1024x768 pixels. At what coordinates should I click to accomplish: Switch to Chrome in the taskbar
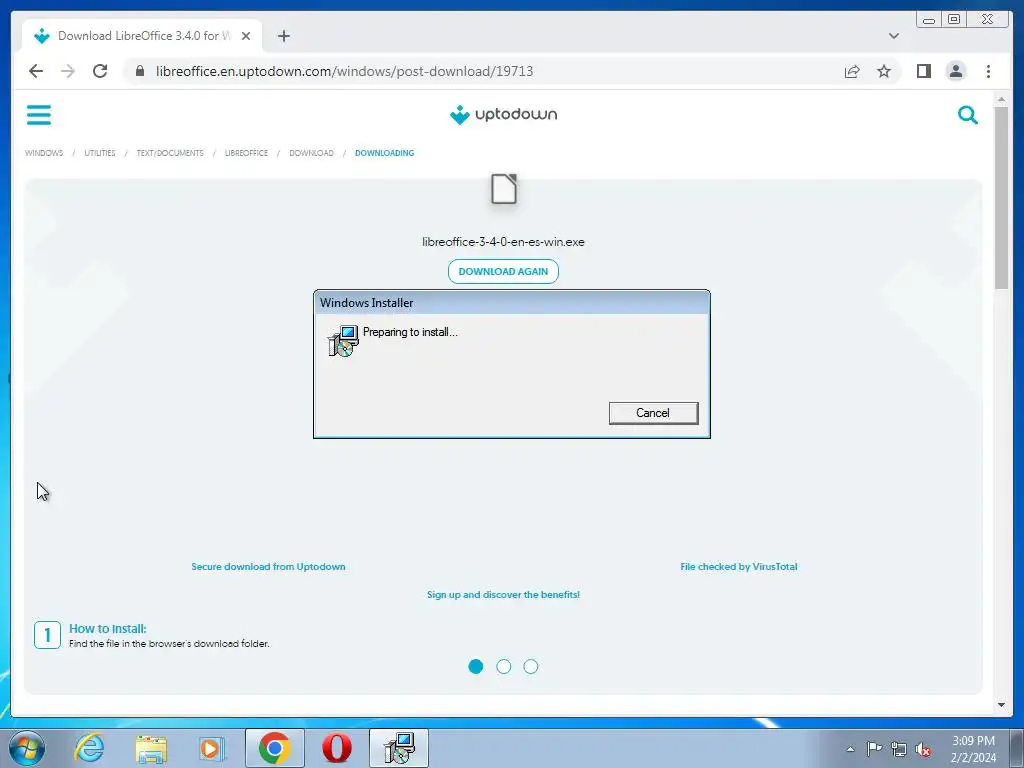coord(274,748)
